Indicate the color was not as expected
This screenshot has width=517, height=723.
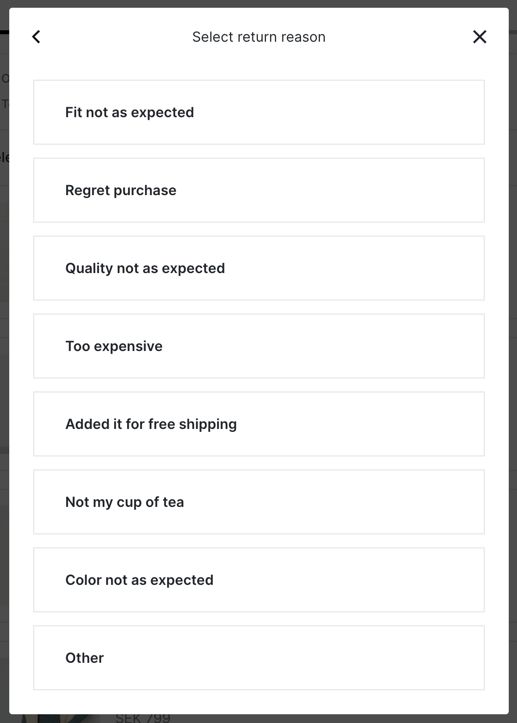click(x=259, y=580)
